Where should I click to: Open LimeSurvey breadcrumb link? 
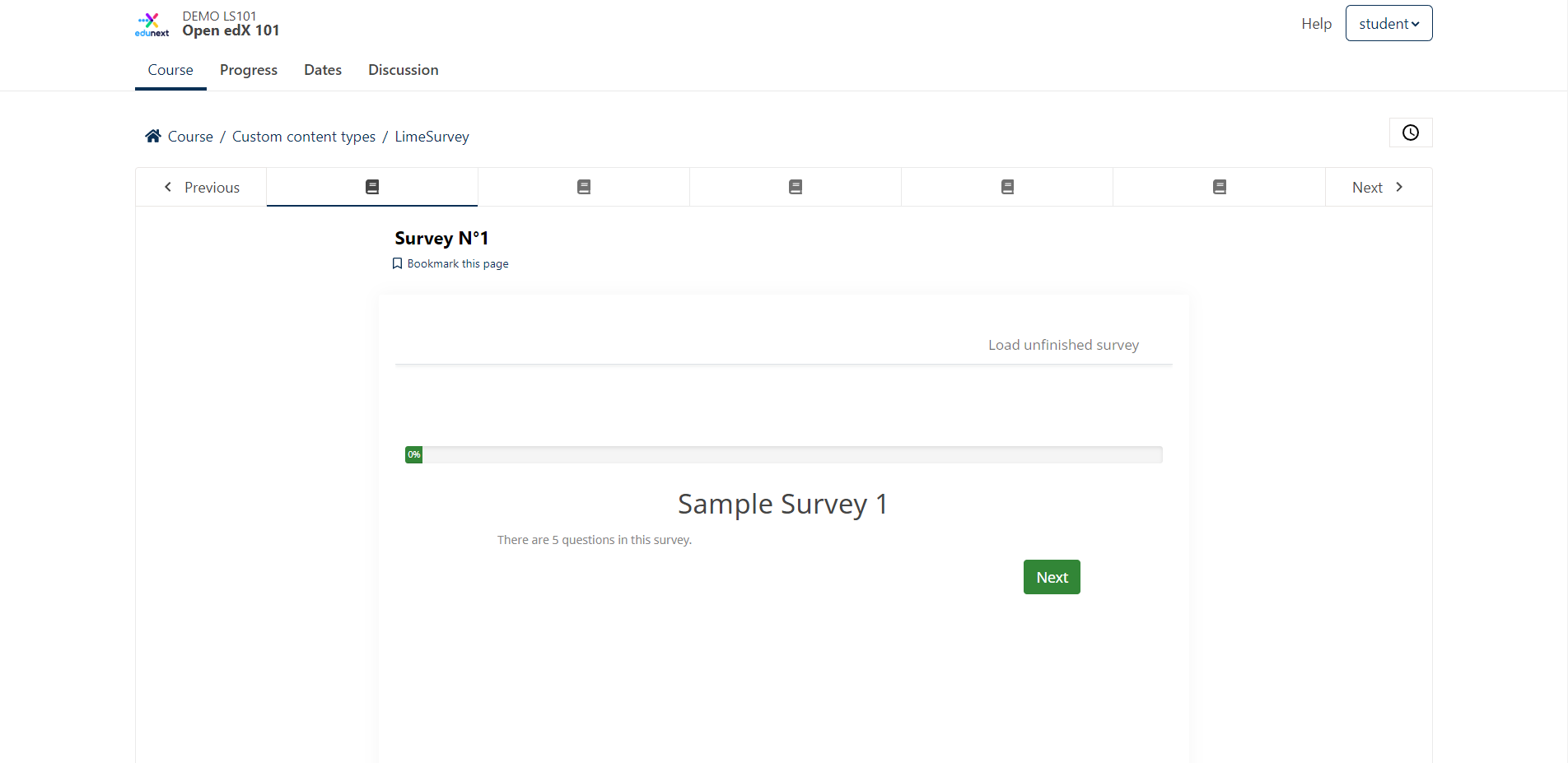[432, 137]
